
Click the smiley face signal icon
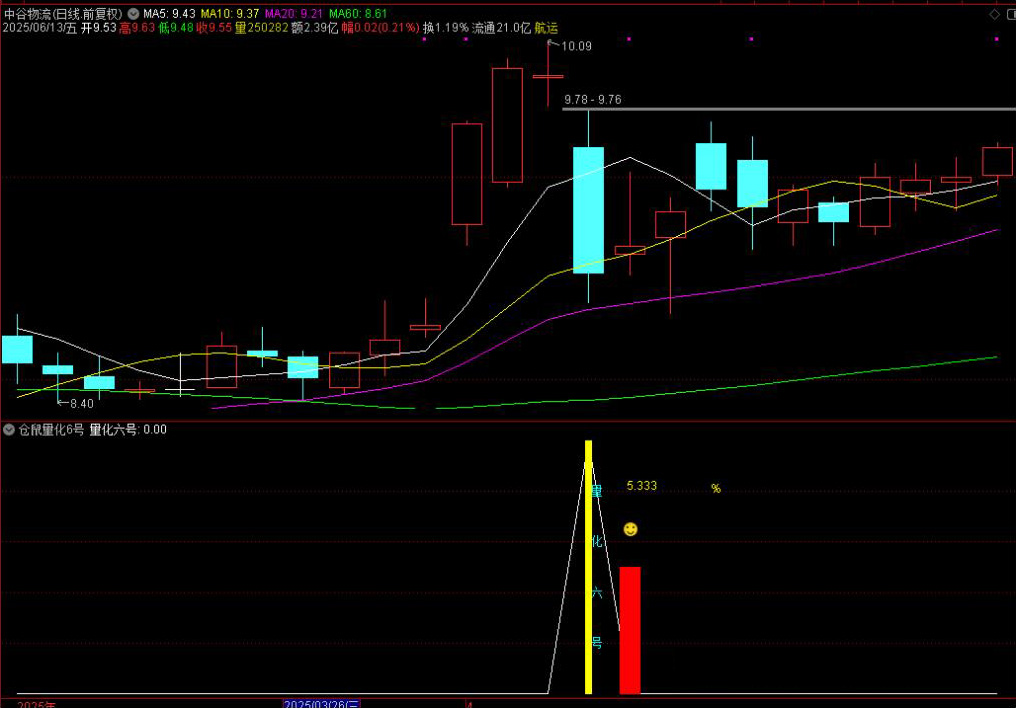click(x=630, y=529)
